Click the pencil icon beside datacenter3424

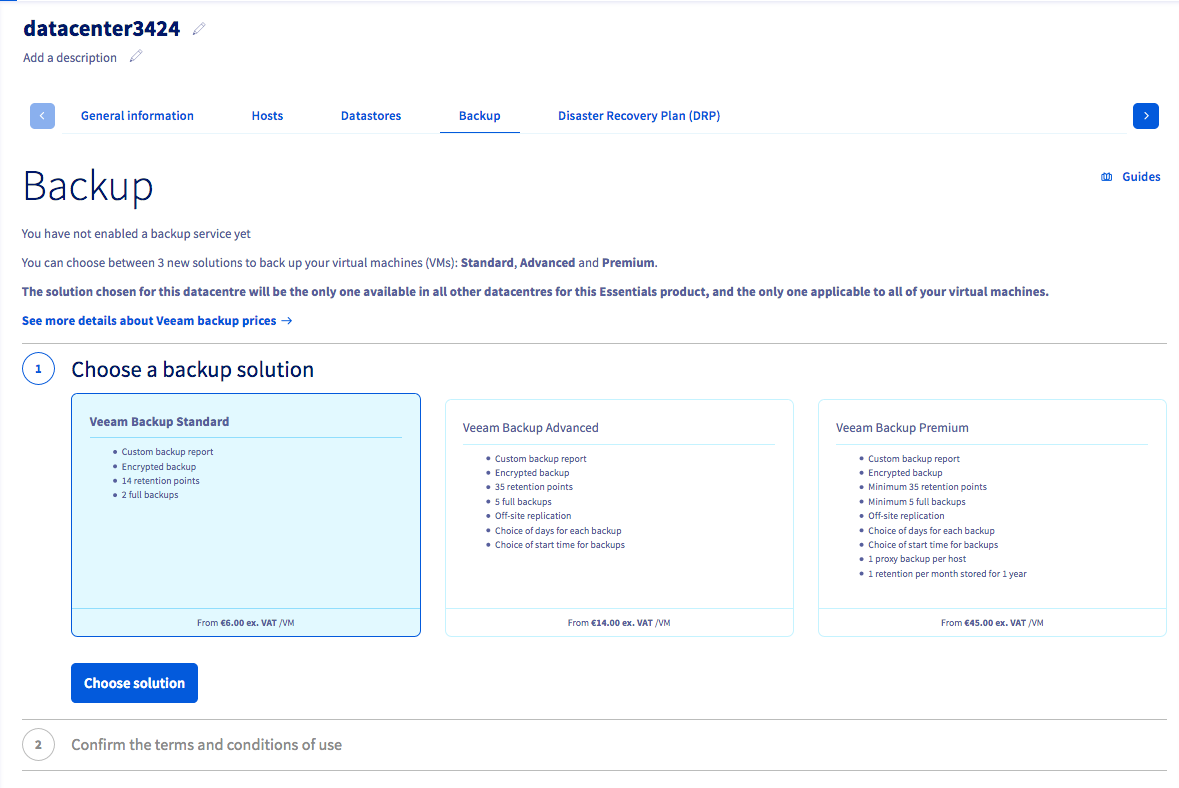point(199,29)
